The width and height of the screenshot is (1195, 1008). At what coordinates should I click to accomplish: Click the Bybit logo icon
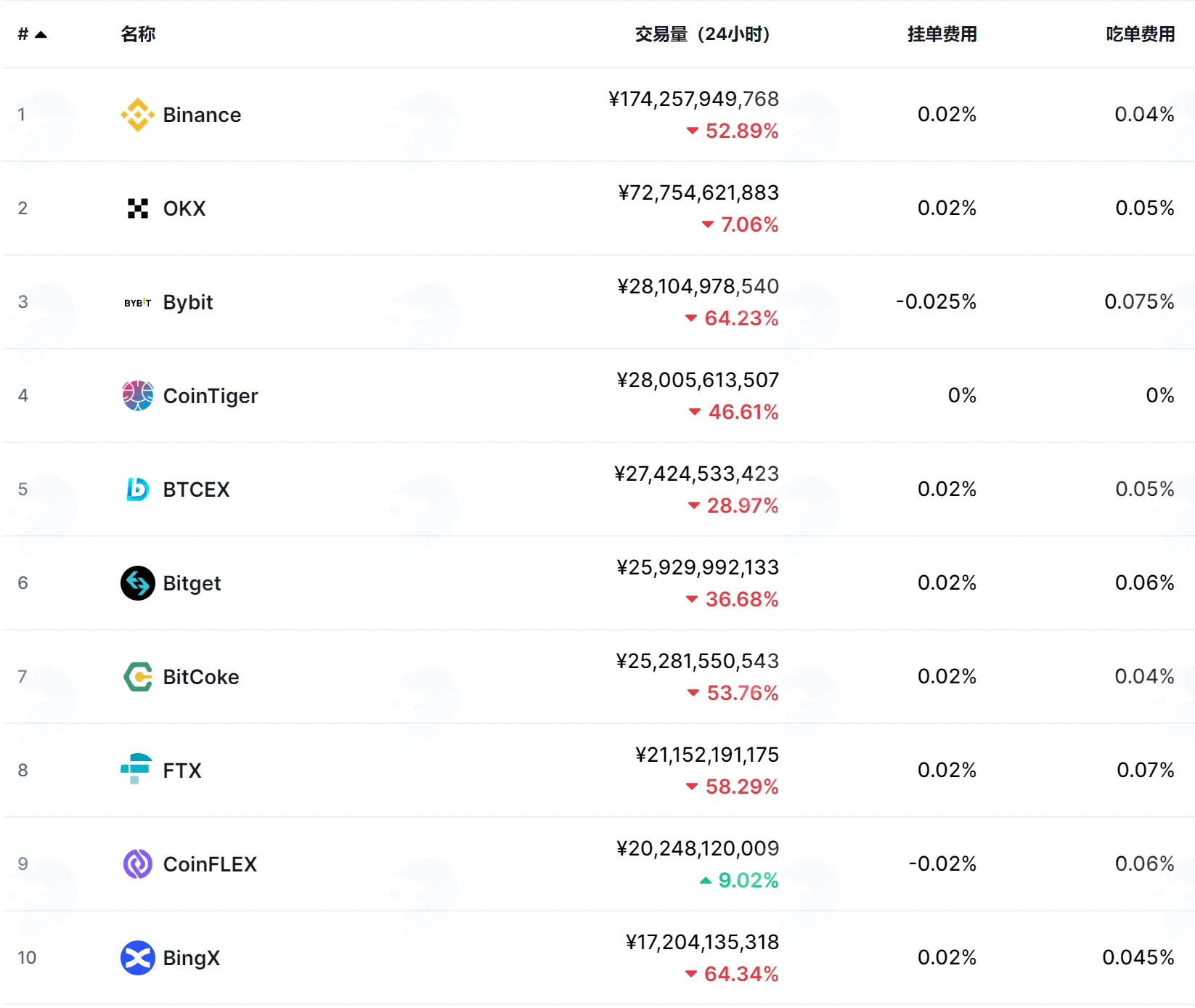(x=137, y=302)
